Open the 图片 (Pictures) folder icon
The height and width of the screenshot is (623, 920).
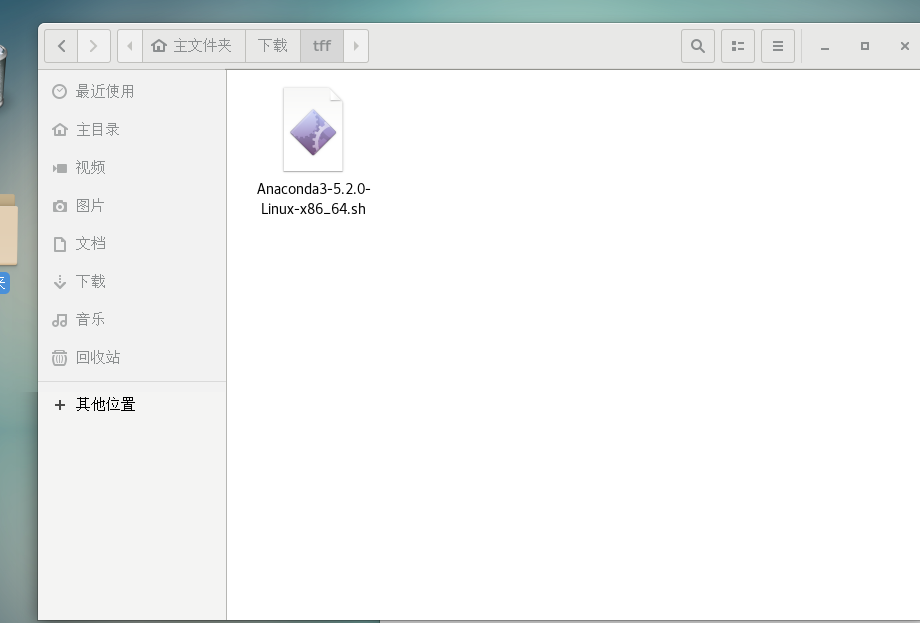(60, 205)
